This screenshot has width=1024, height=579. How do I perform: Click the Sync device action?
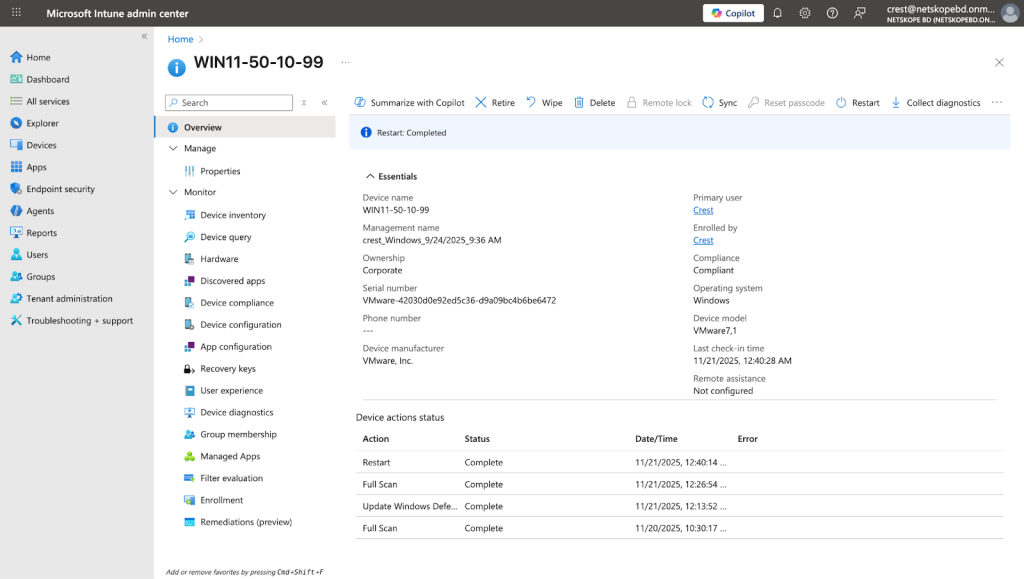click(720, 102)
